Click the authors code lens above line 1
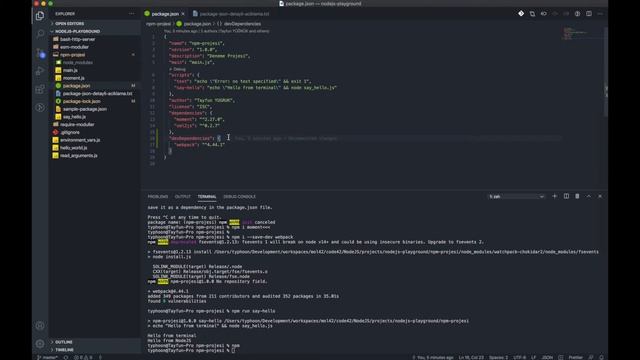This screenshot has width=640, height=360. [216, 31]
